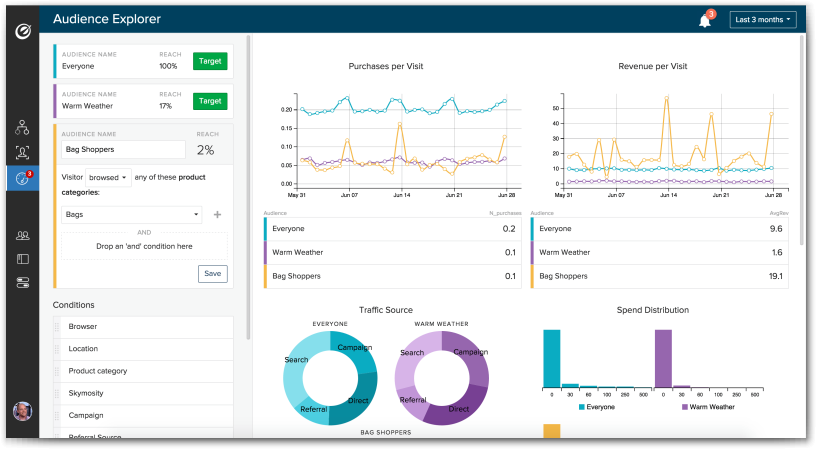Image resolution: width=816 pixels, height=449 pixels.
Task: Click Bag Shoppers 19.1 revenue row
Action: (x=659, y=276)
